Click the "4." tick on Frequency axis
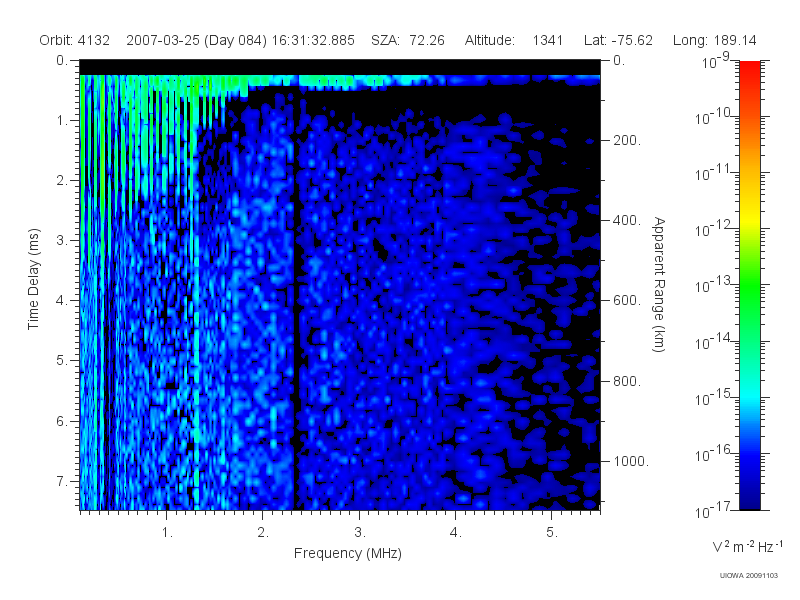The height and width of the screenshot is (600, 800). click(x=456, y=533)
